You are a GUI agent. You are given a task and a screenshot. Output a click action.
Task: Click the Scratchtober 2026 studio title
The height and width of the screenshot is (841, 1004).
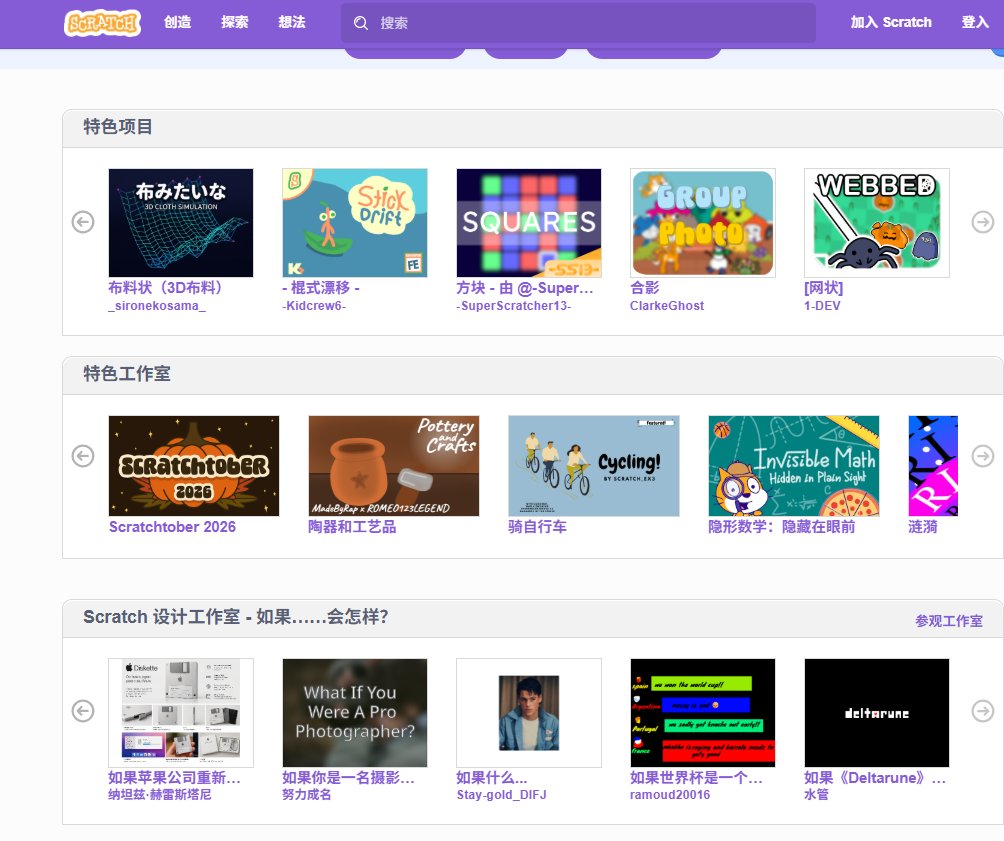click(172, 527)
